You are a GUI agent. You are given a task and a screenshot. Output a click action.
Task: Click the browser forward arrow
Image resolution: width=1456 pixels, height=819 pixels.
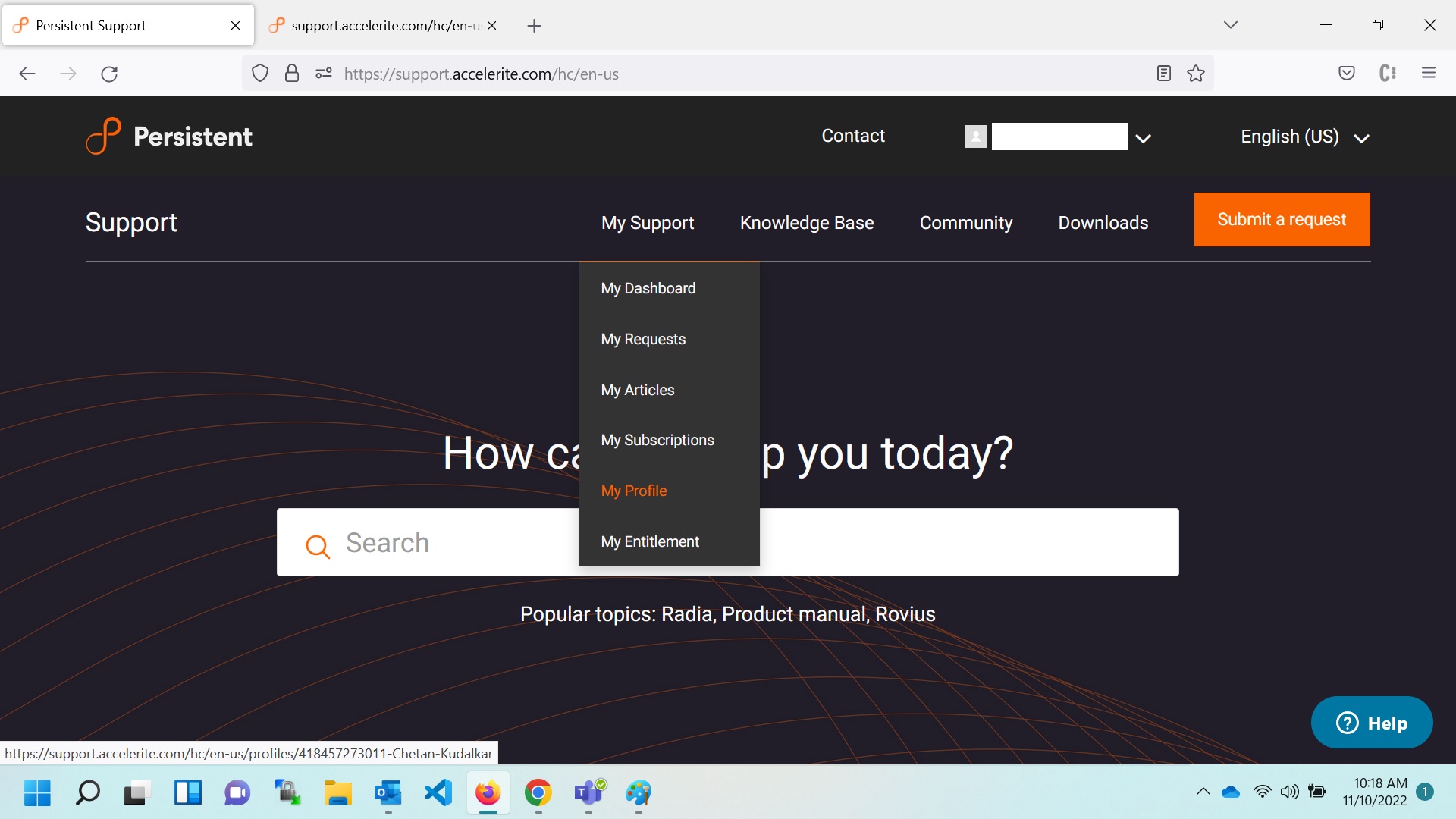68,74
